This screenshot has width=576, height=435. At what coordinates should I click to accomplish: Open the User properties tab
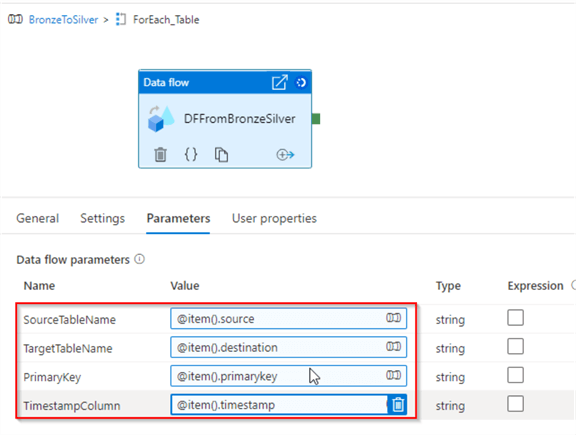pyautogui.click(x=274, y=218)
